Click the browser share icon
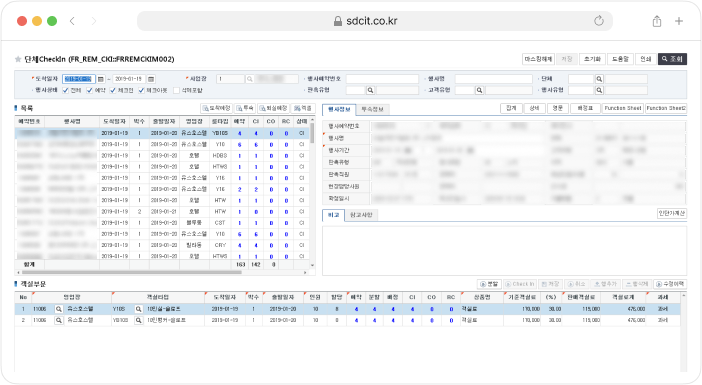 pos(657,21)
